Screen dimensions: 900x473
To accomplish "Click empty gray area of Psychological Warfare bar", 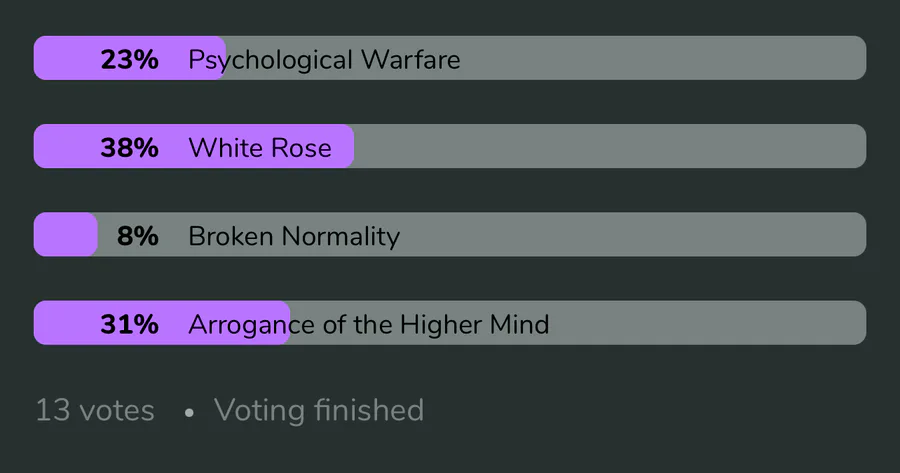I will 660,58.
